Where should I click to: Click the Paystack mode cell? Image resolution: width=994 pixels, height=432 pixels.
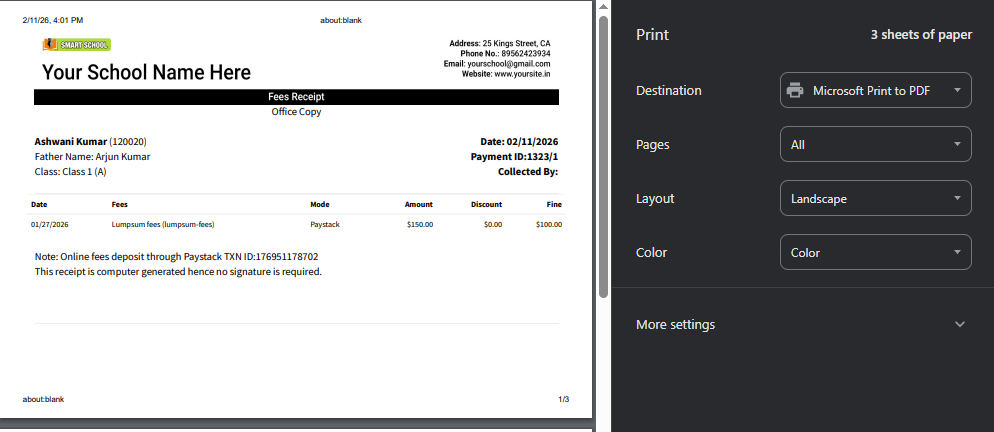coord(325,225)
